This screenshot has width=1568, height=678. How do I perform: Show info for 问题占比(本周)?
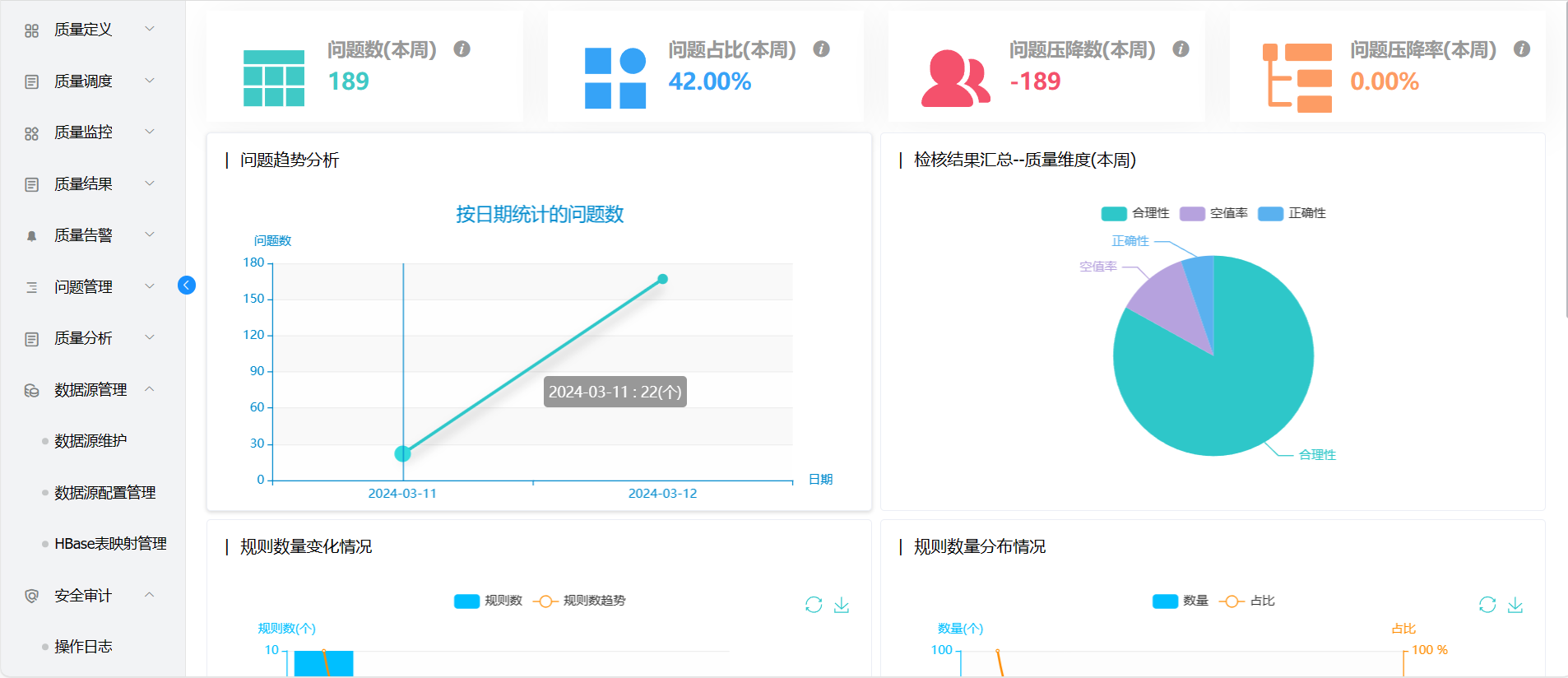[x=821, y=49]
